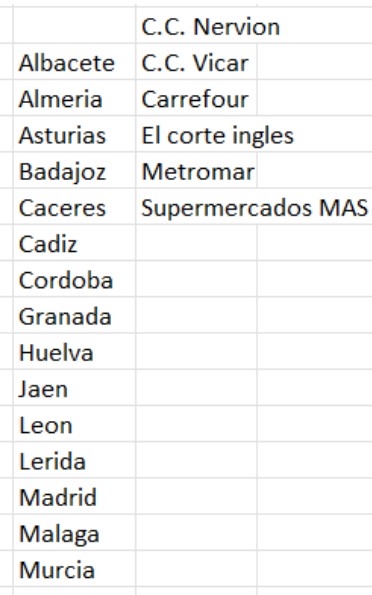The image size is (372, 595).
Task: Select the Jaen cell
Action: pos(74,388)
